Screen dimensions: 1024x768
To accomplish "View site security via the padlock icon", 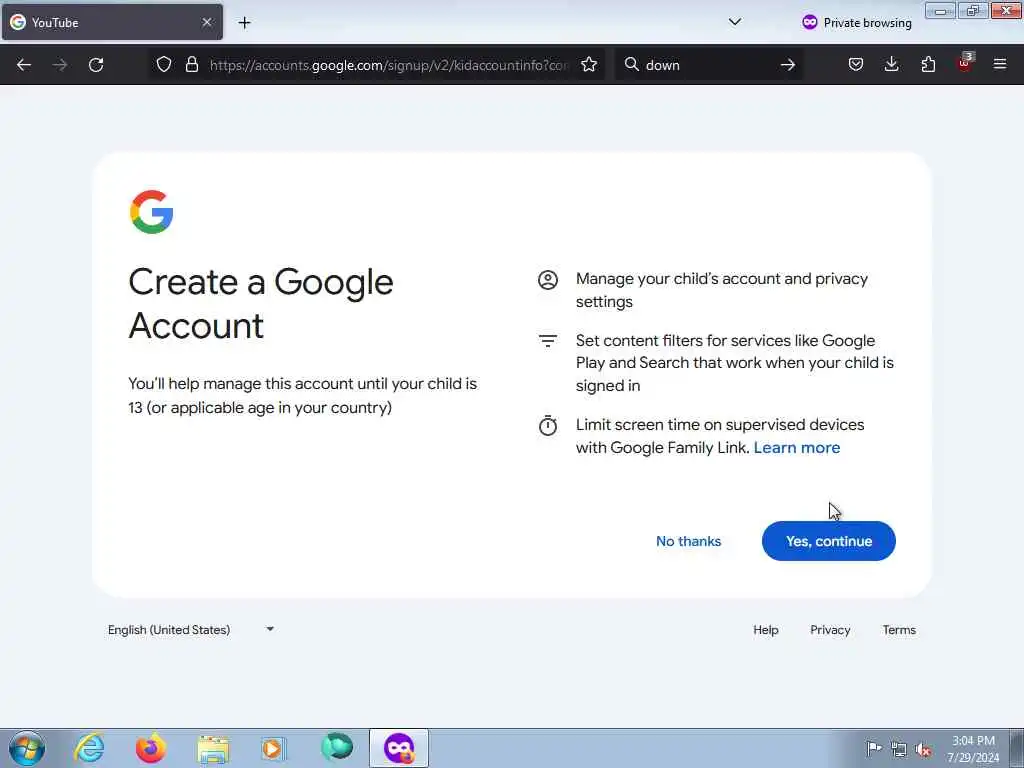I will [x=191, y=65].
